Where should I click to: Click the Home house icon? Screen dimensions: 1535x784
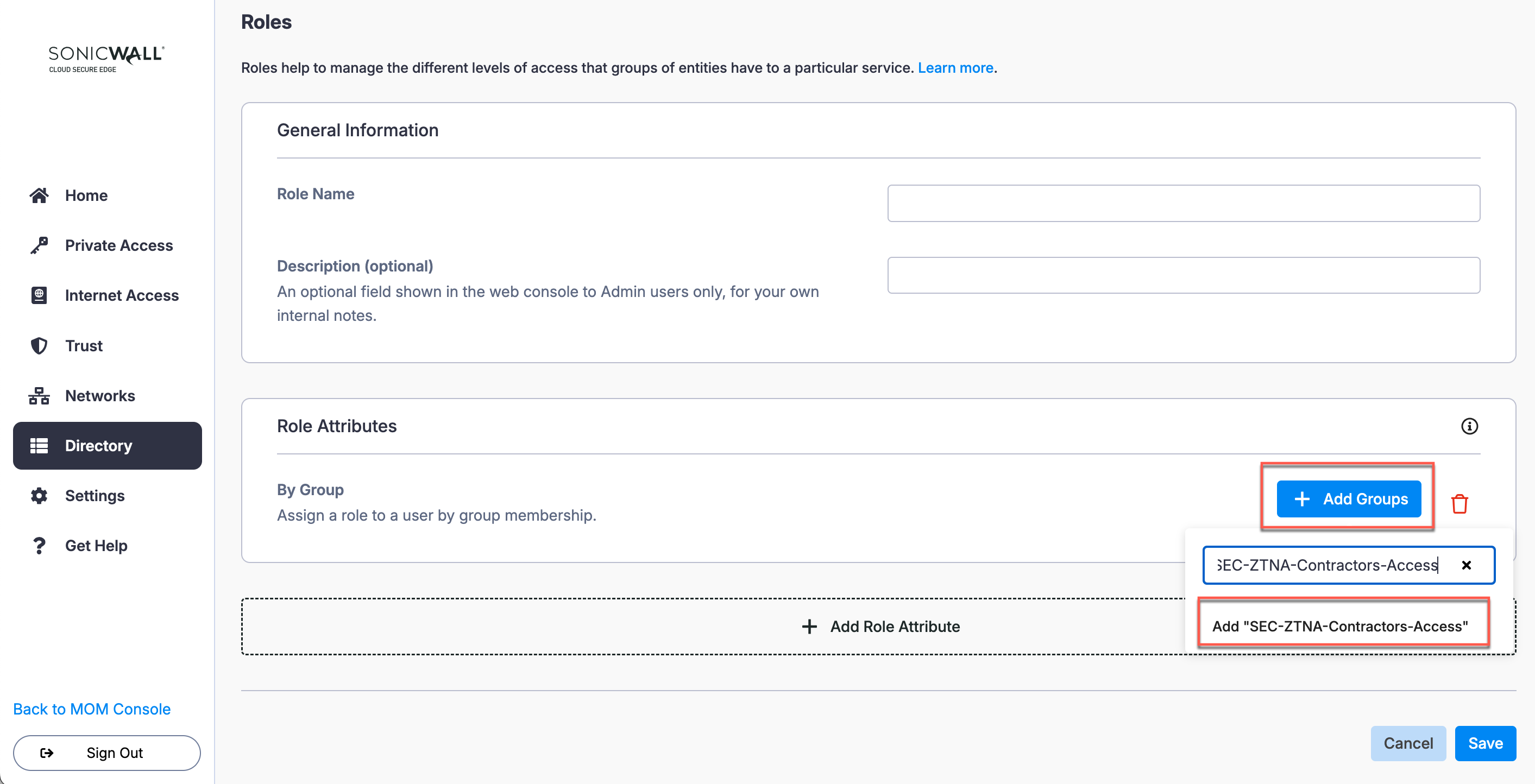39,195
